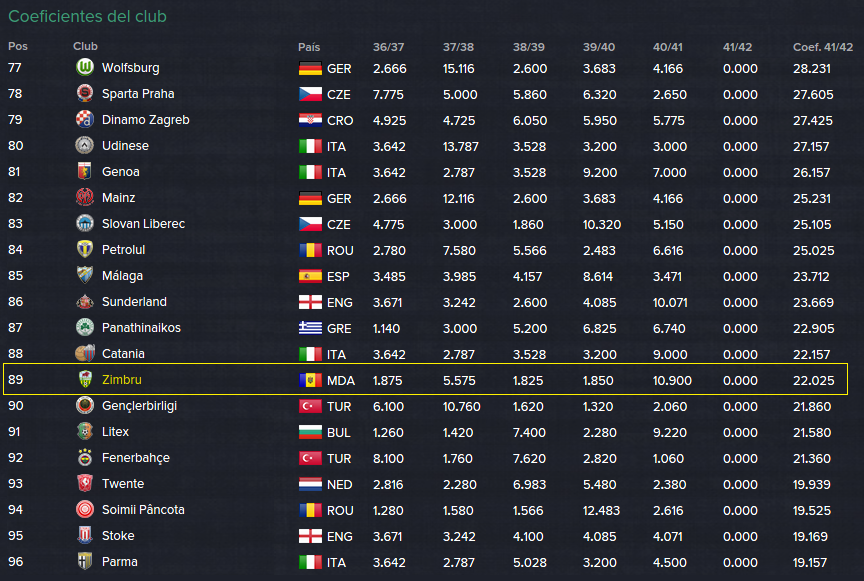This screenshot has height=581, width=864.
Task: Click the Greece flag in Panathinaikos row
Action: [310, 328]
